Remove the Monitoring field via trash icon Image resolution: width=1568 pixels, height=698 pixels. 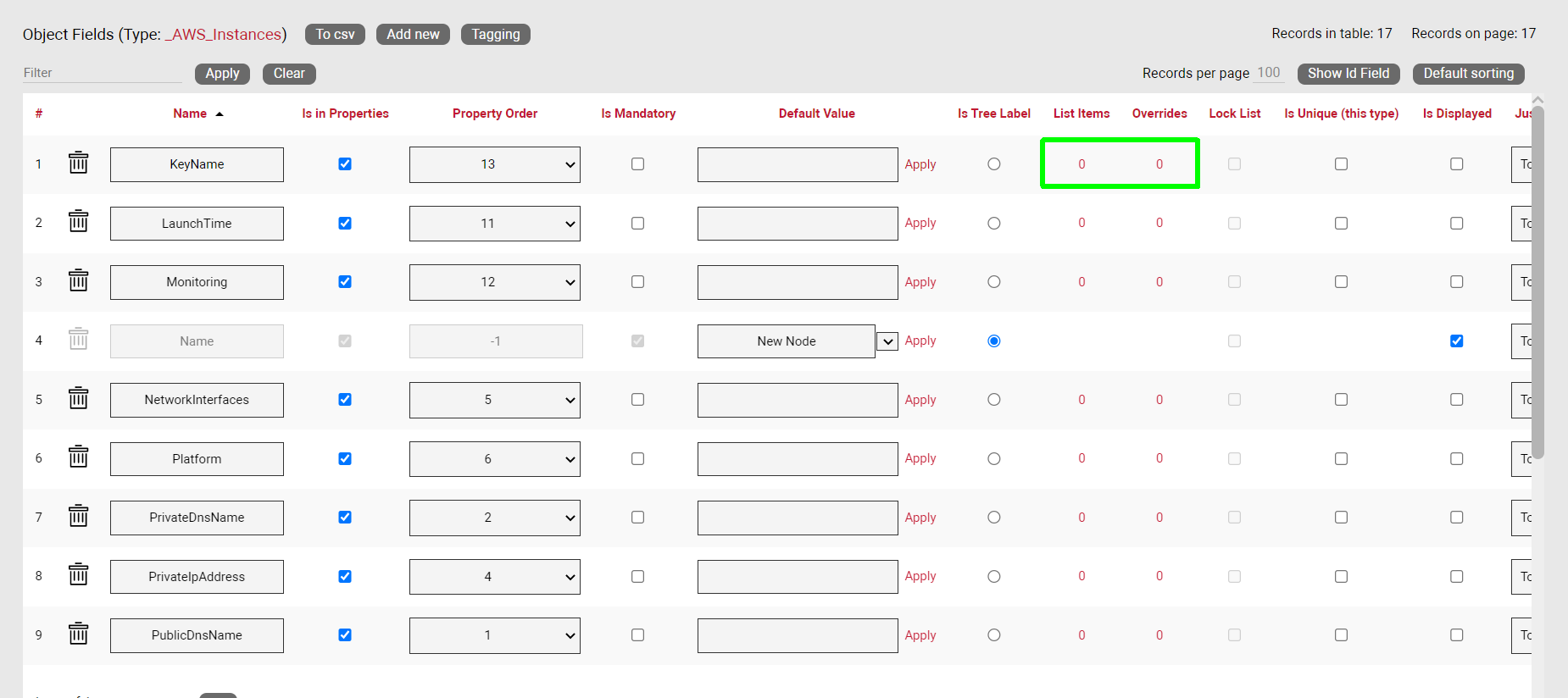(78, 280)
